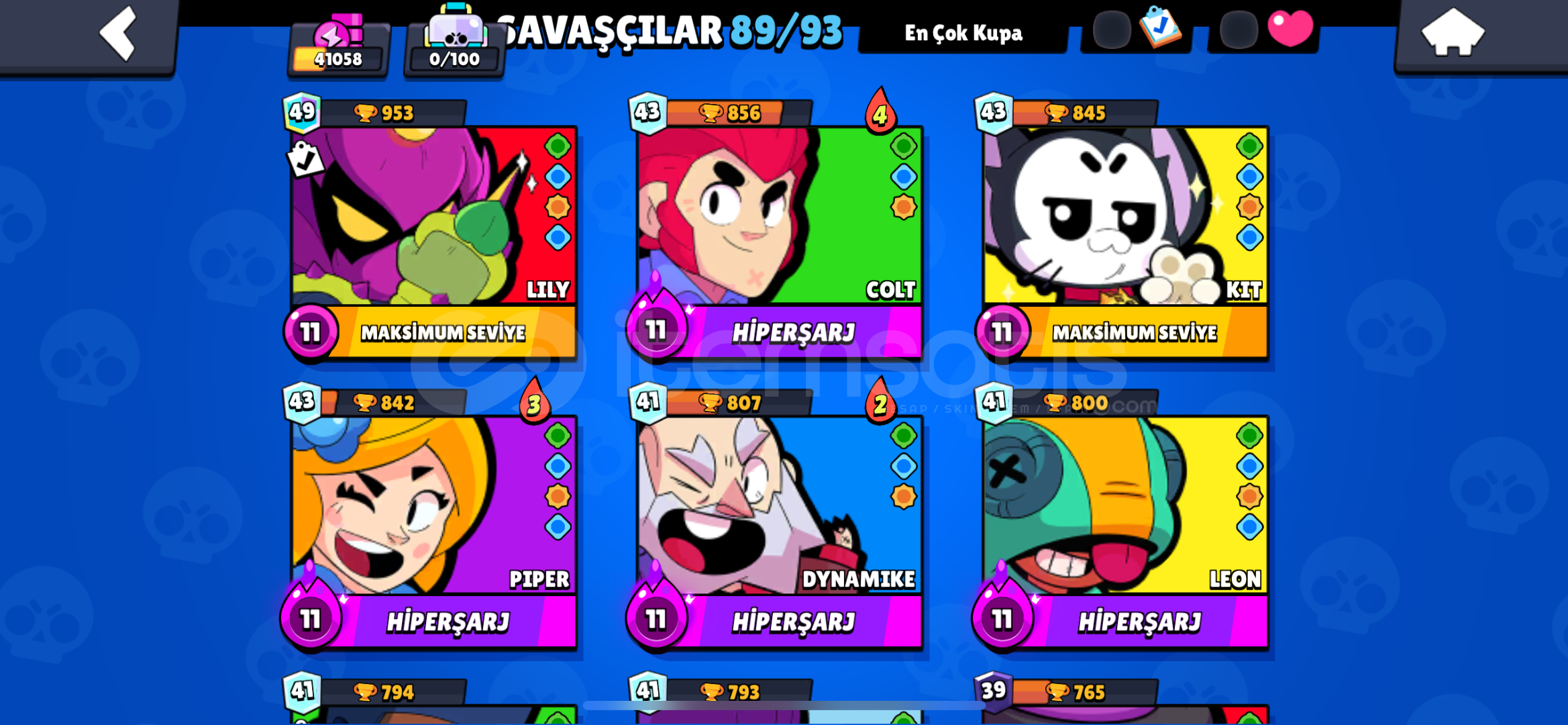Select Lily's Maksimum Seviye banner
Screen dimensions: 1568x725
pos(443,332)
